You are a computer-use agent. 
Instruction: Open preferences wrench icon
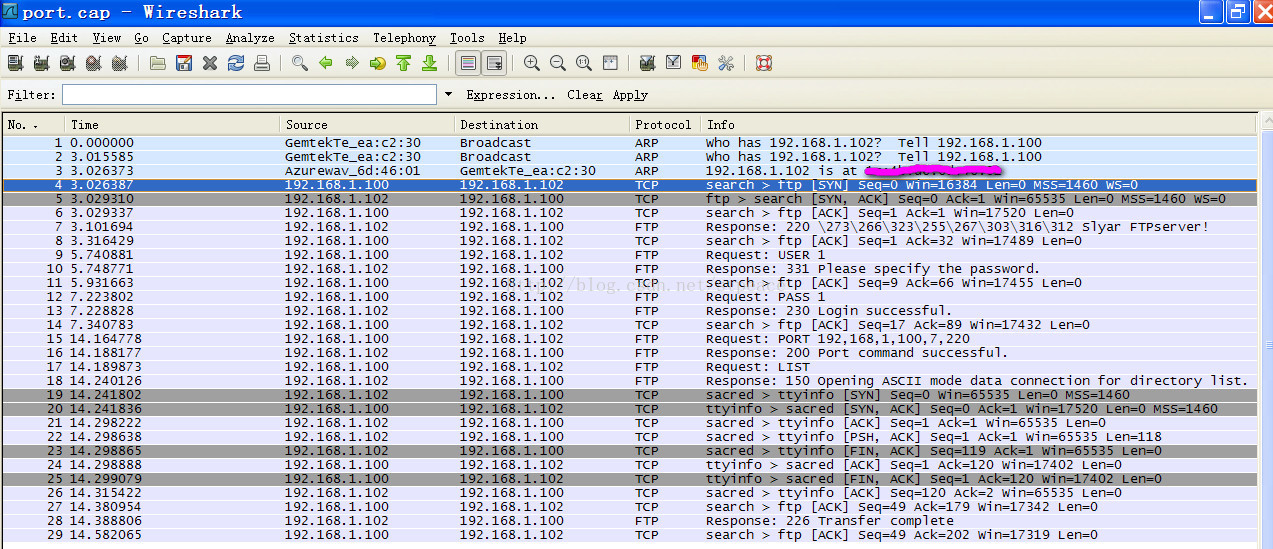pyautogui.click(x=726, y=63)
